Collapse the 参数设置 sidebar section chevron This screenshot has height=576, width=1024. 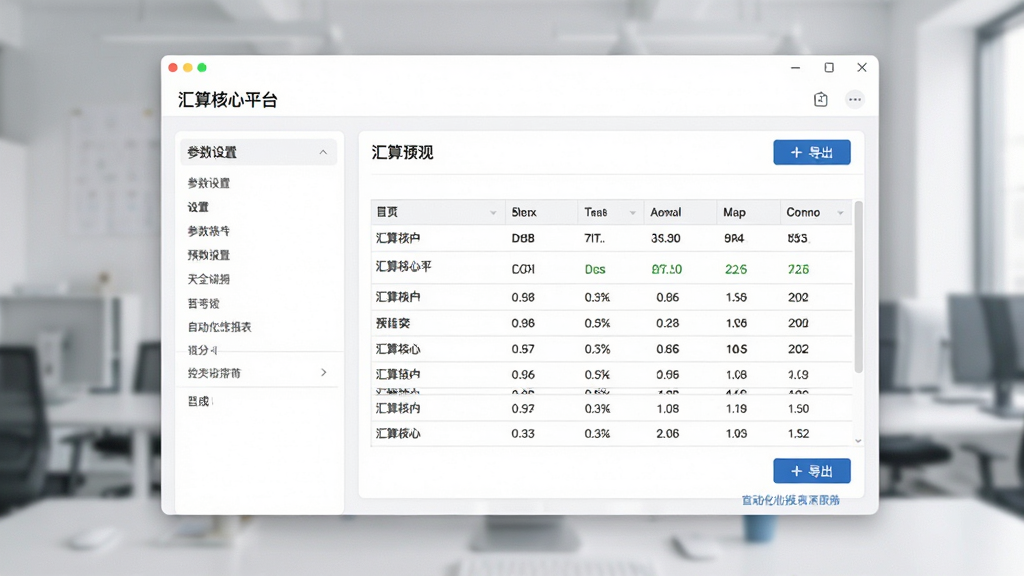(323, 152)
